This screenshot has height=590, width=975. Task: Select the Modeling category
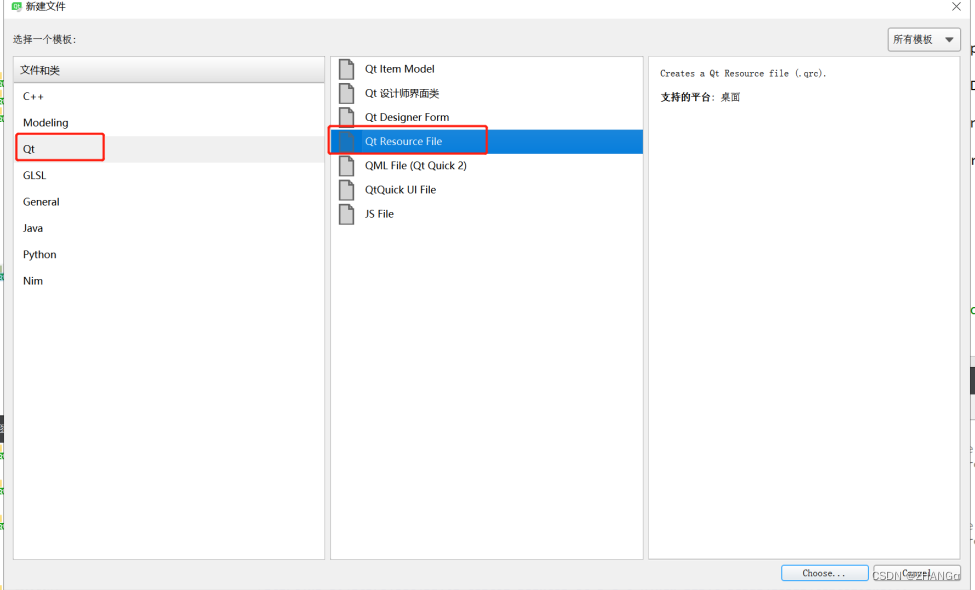click(x=169, y=122)
